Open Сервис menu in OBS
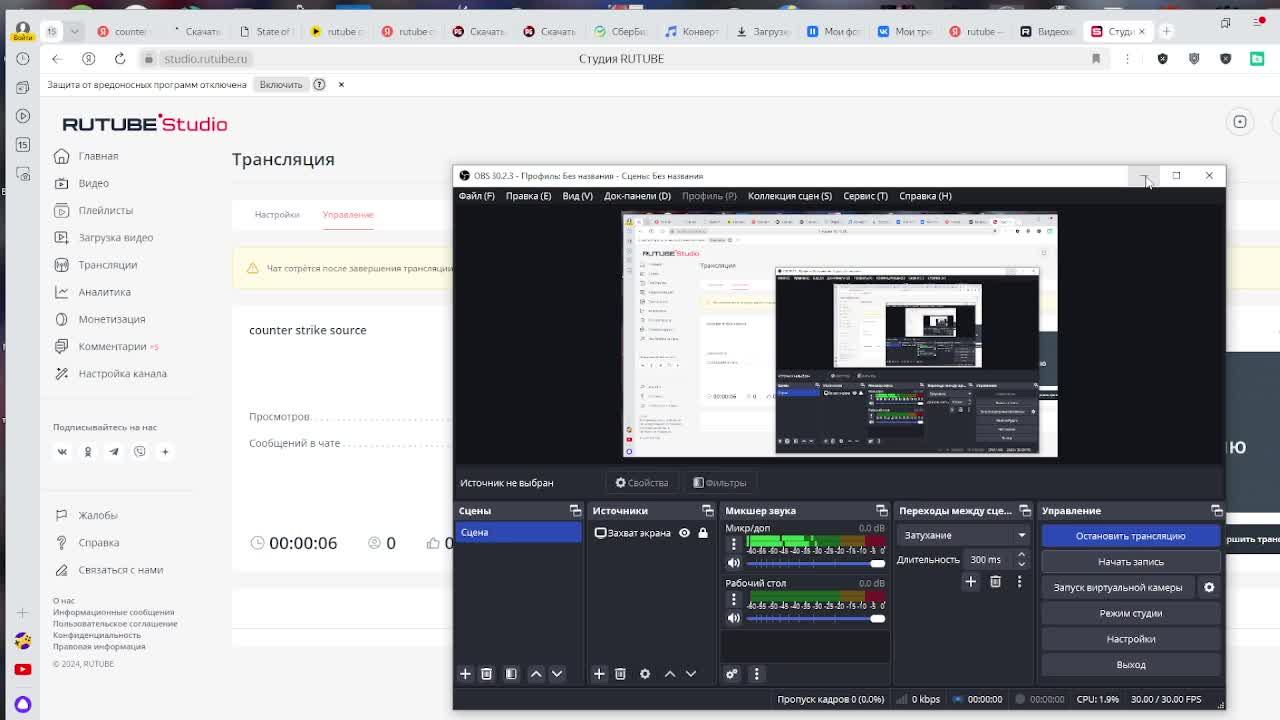 865,196
